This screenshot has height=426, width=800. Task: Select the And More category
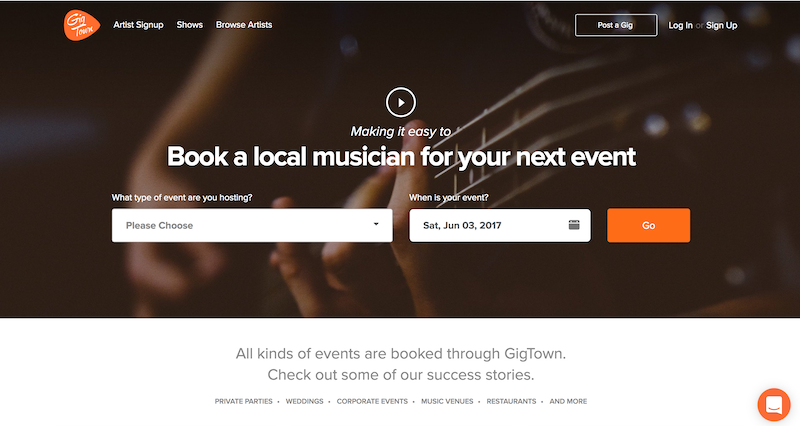coord(568,402)
